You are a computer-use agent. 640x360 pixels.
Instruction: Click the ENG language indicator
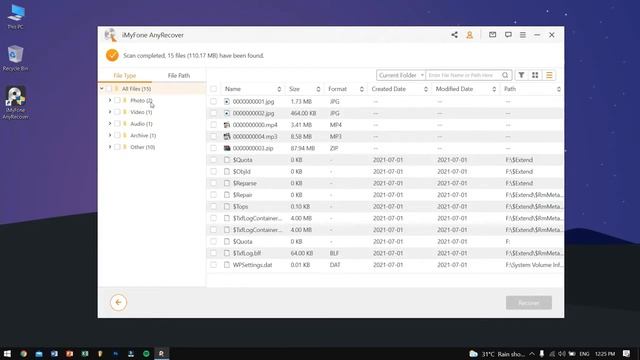pyautogui.click(x=584, y=354)
